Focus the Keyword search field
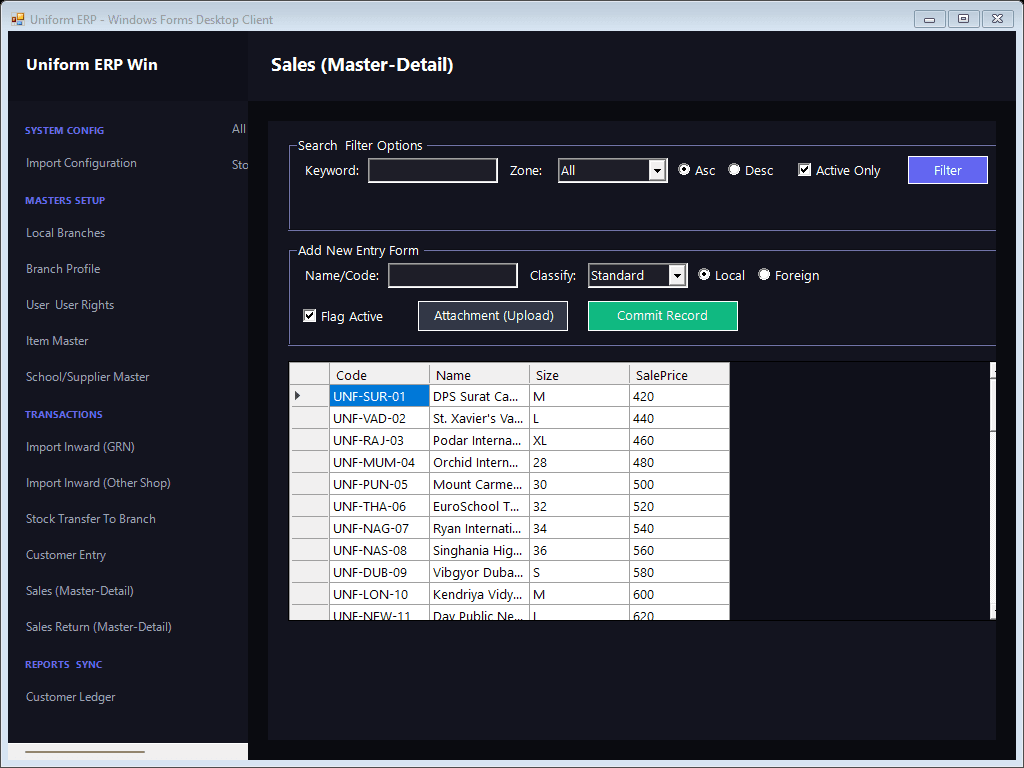The height and width of the screenshot is (768, 1024). [x=432, y=170]
